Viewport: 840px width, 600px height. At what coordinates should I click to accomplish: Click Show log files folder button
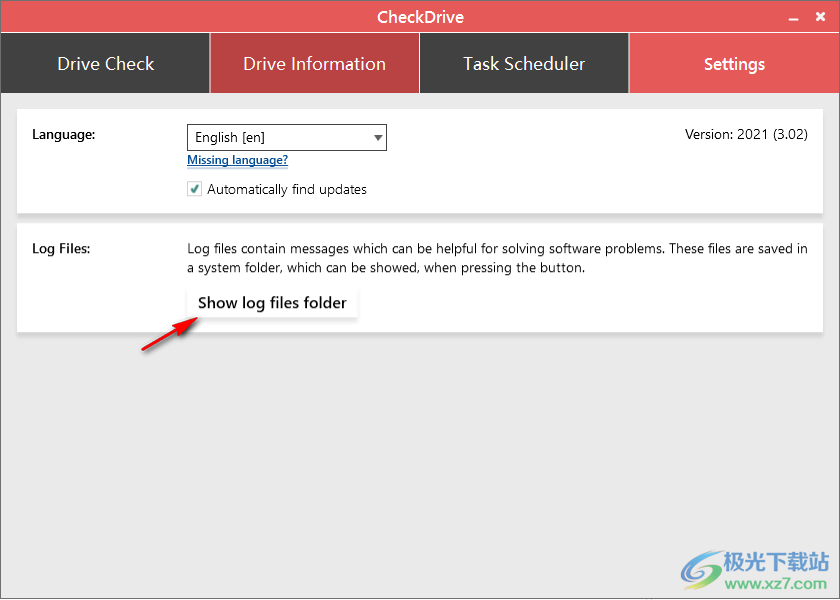pos(272,303)
